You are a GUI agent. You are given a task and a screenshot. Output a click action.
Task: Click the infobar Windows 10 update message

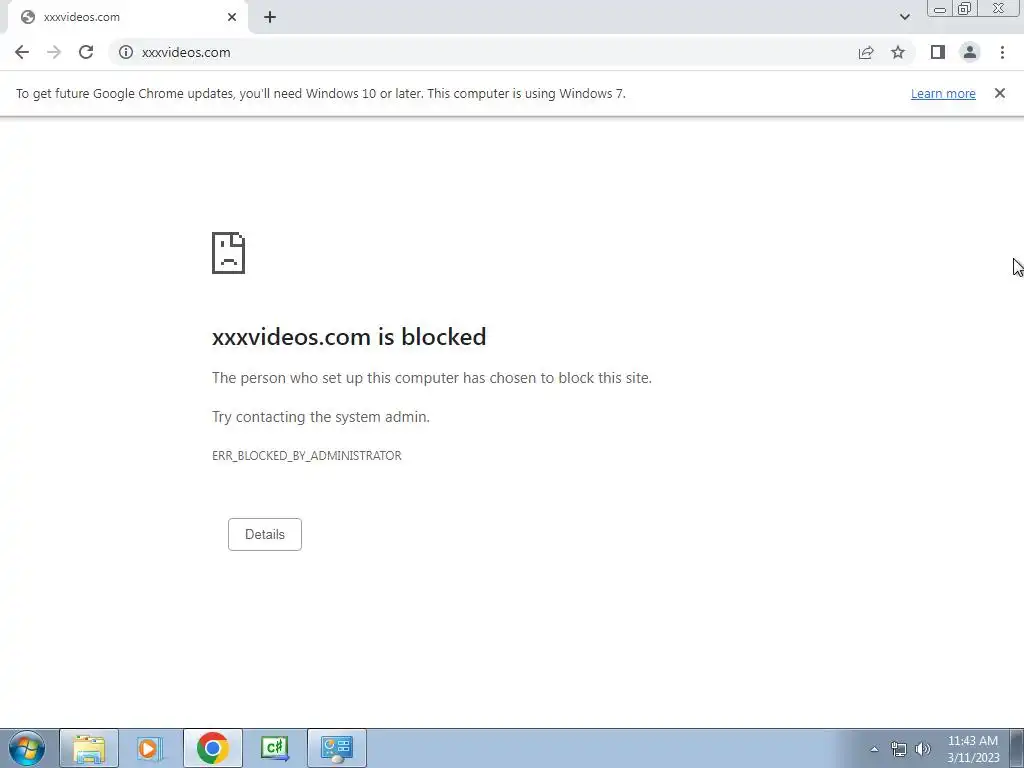[x=321, y=93]
